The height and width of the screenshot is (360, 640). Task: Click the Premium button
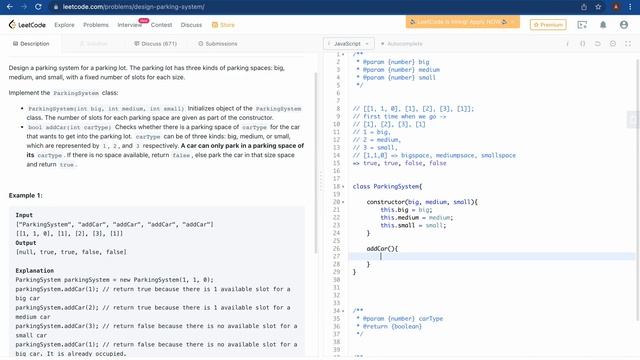click(x=548, y=25)
